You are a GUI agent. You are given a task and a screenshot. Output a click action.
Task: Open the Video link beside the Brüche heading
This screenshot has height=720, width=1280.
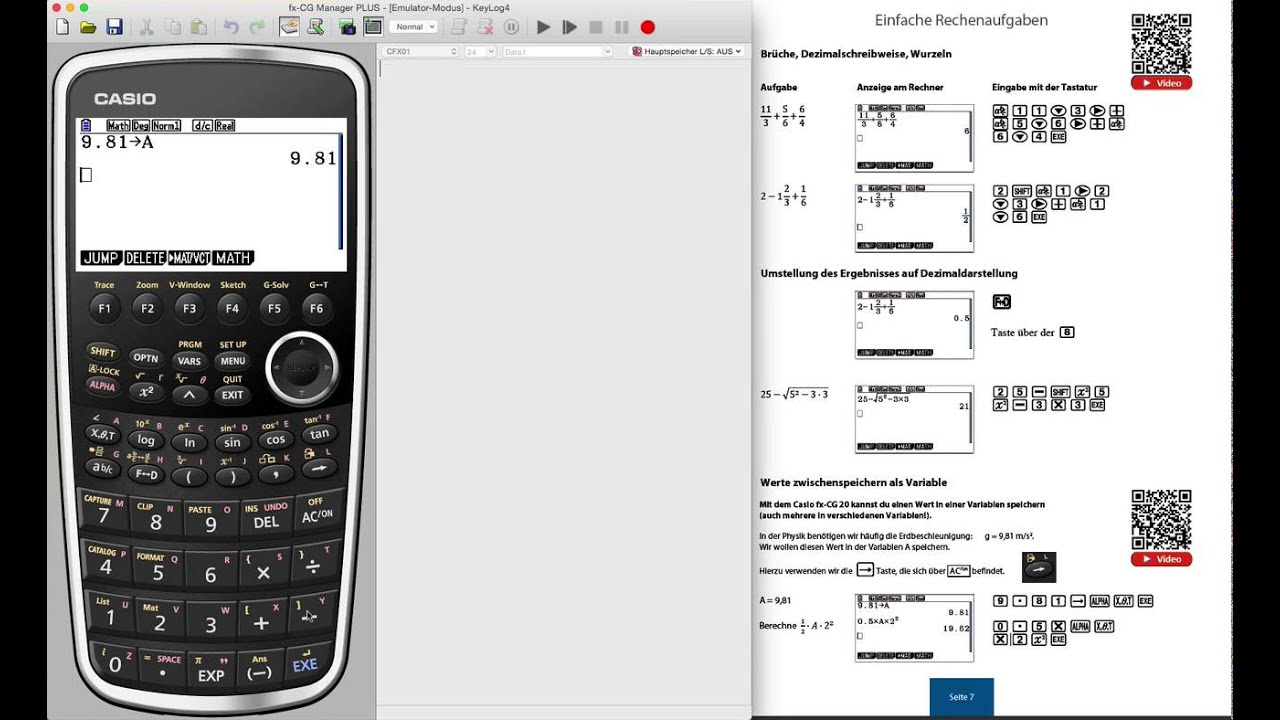tap(1161, 83)
